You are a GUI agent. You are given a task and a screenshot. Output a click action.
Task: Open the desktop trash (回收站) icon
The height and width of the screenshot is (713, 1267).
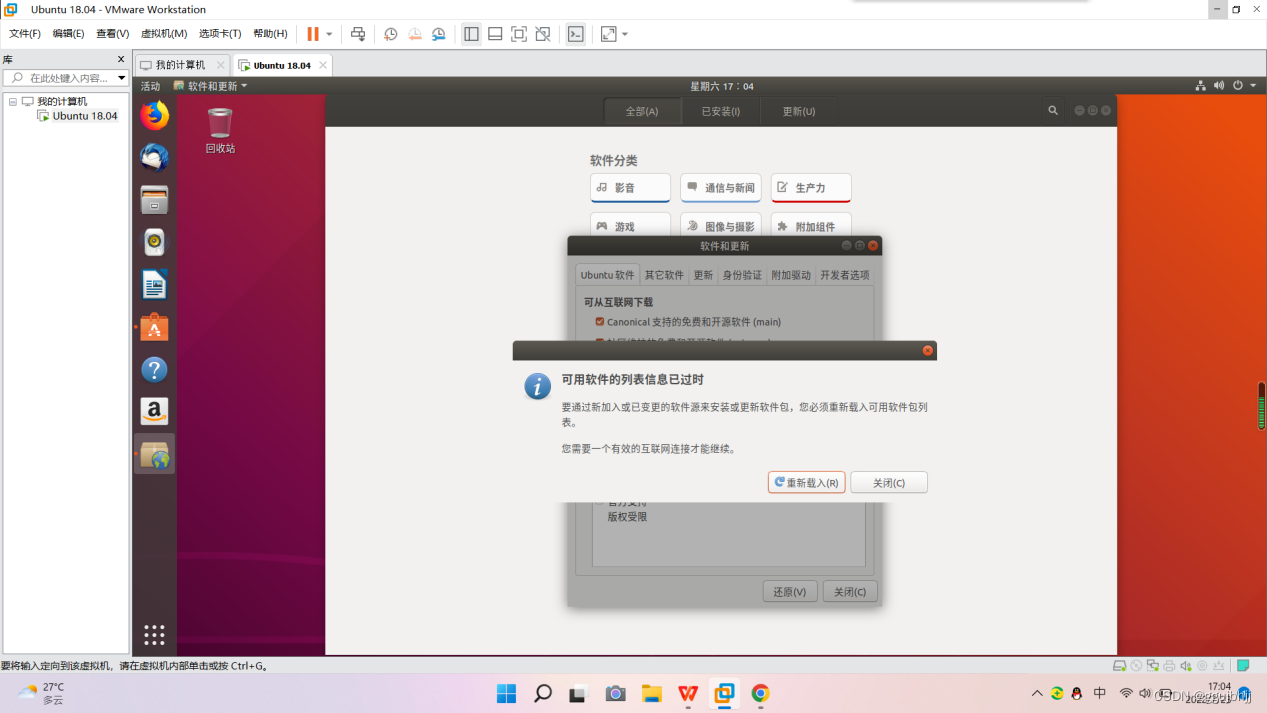220,130
